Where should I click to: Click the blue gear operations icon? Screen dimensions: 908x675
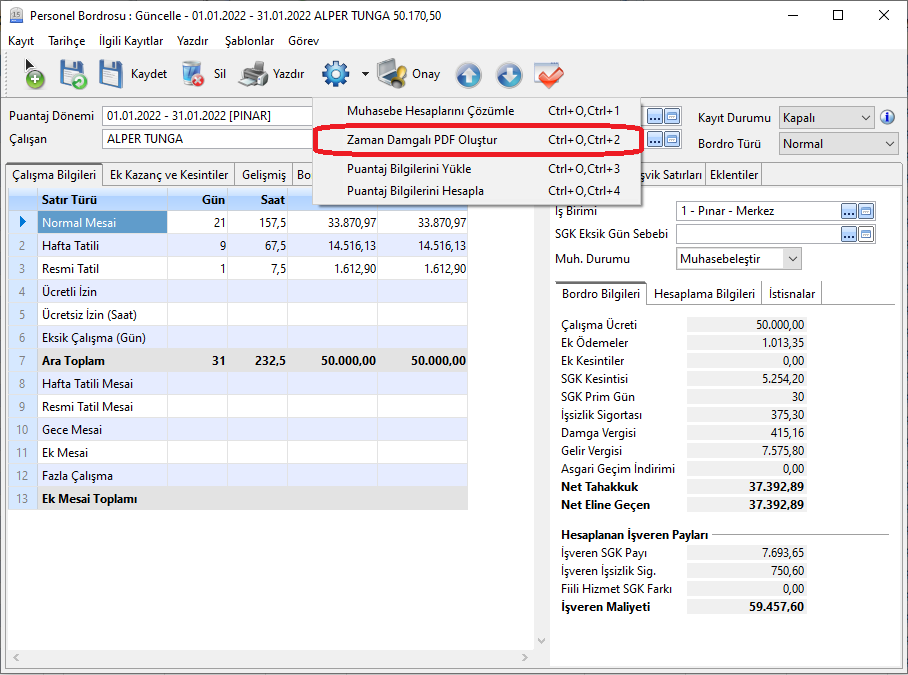click(335, 74)
